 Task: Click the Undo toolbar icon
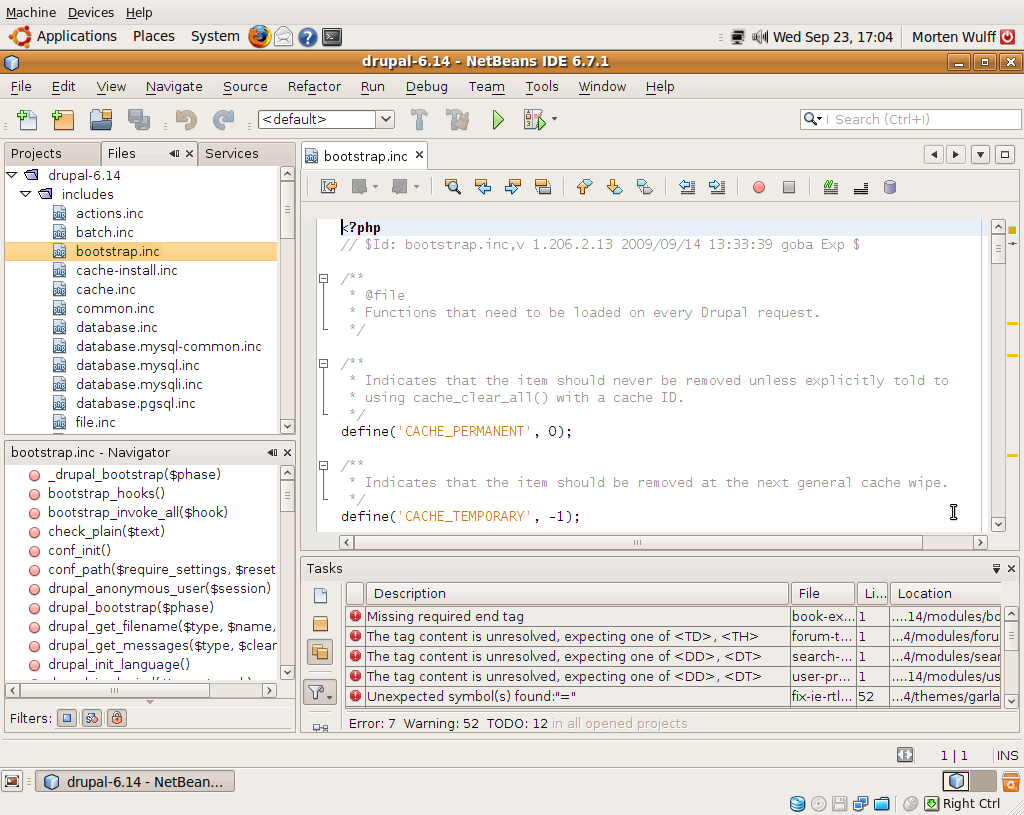(186, 120)
